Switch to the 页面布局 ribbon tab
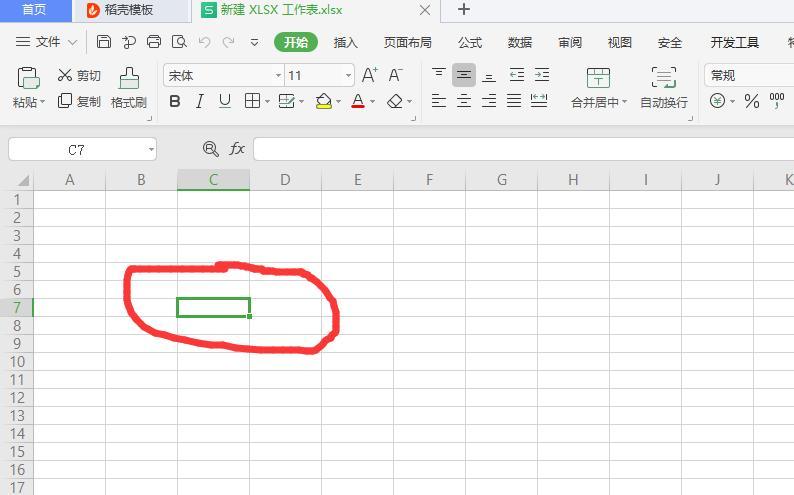 point(408,43)
